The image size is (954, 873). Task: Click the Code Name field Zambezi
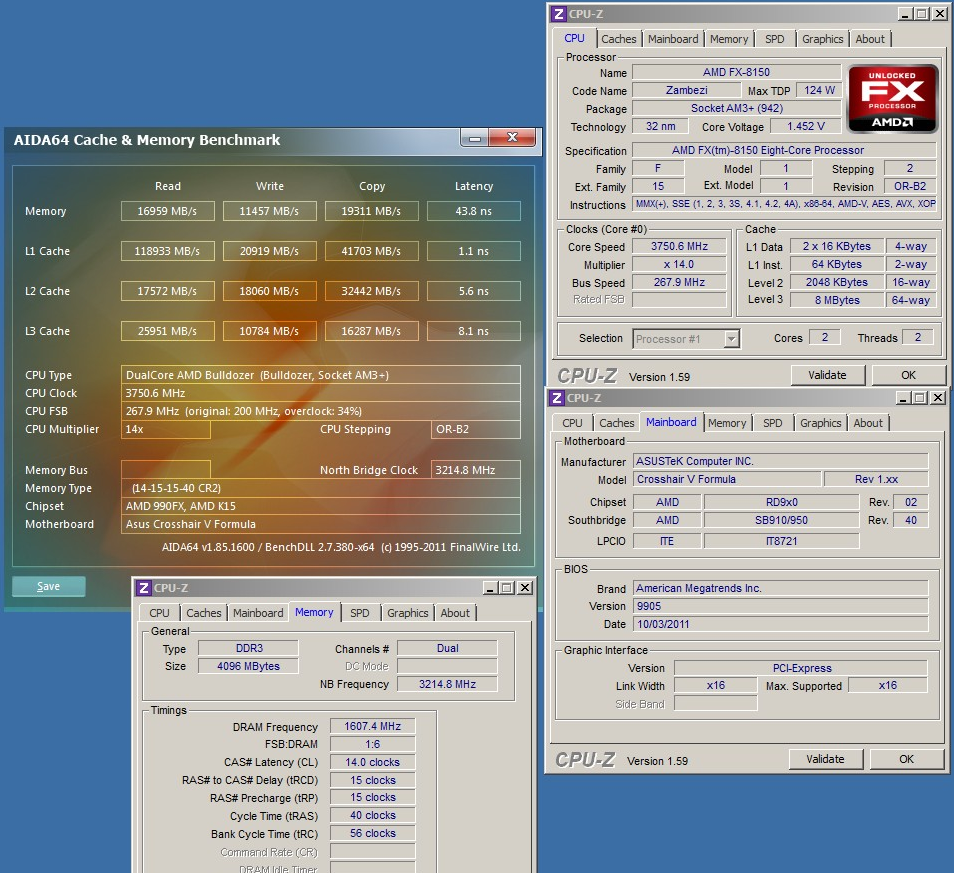coord(686,91)
